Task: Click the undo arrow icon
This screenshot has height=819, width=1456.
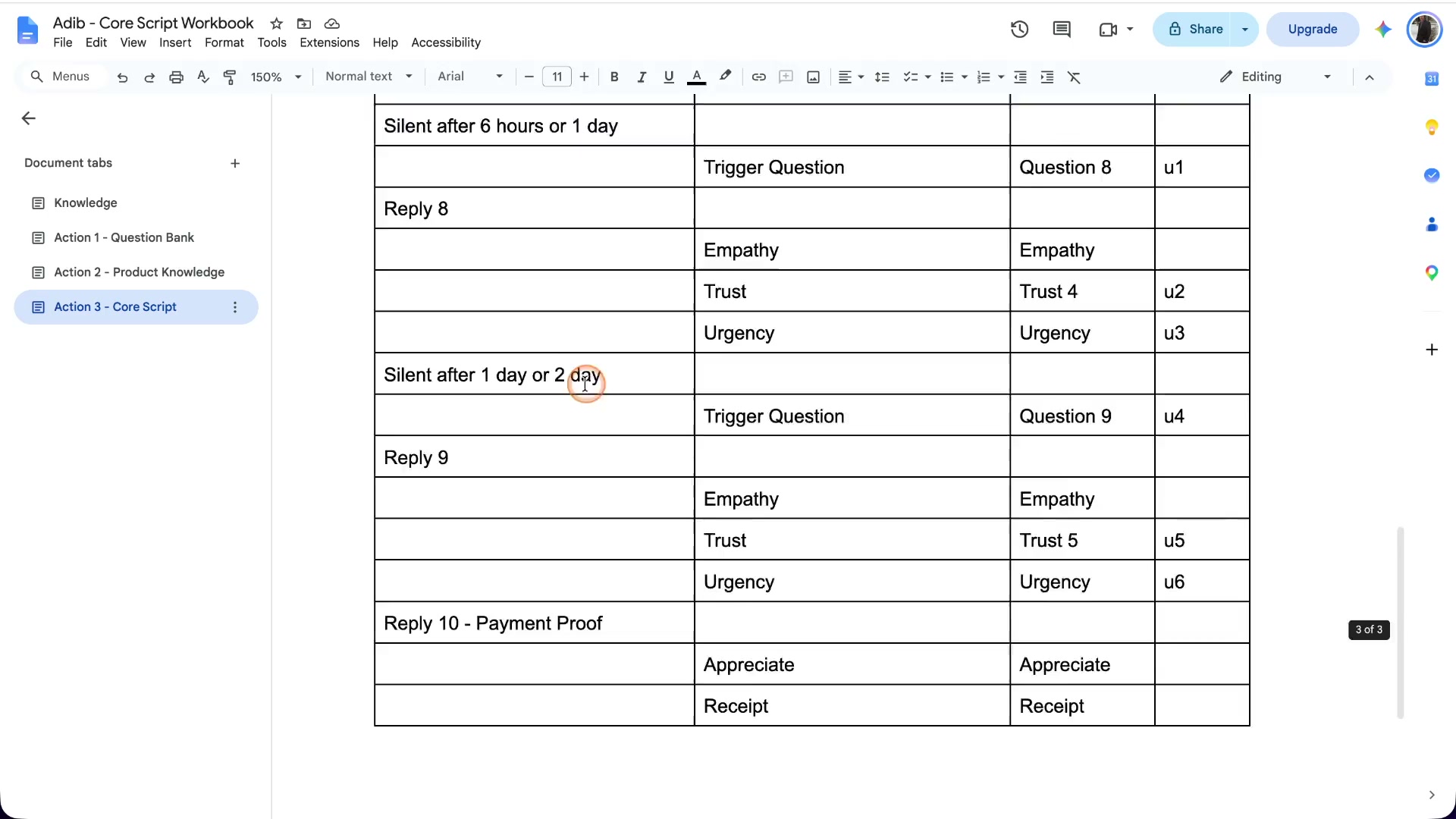Action: coord(122,77)
